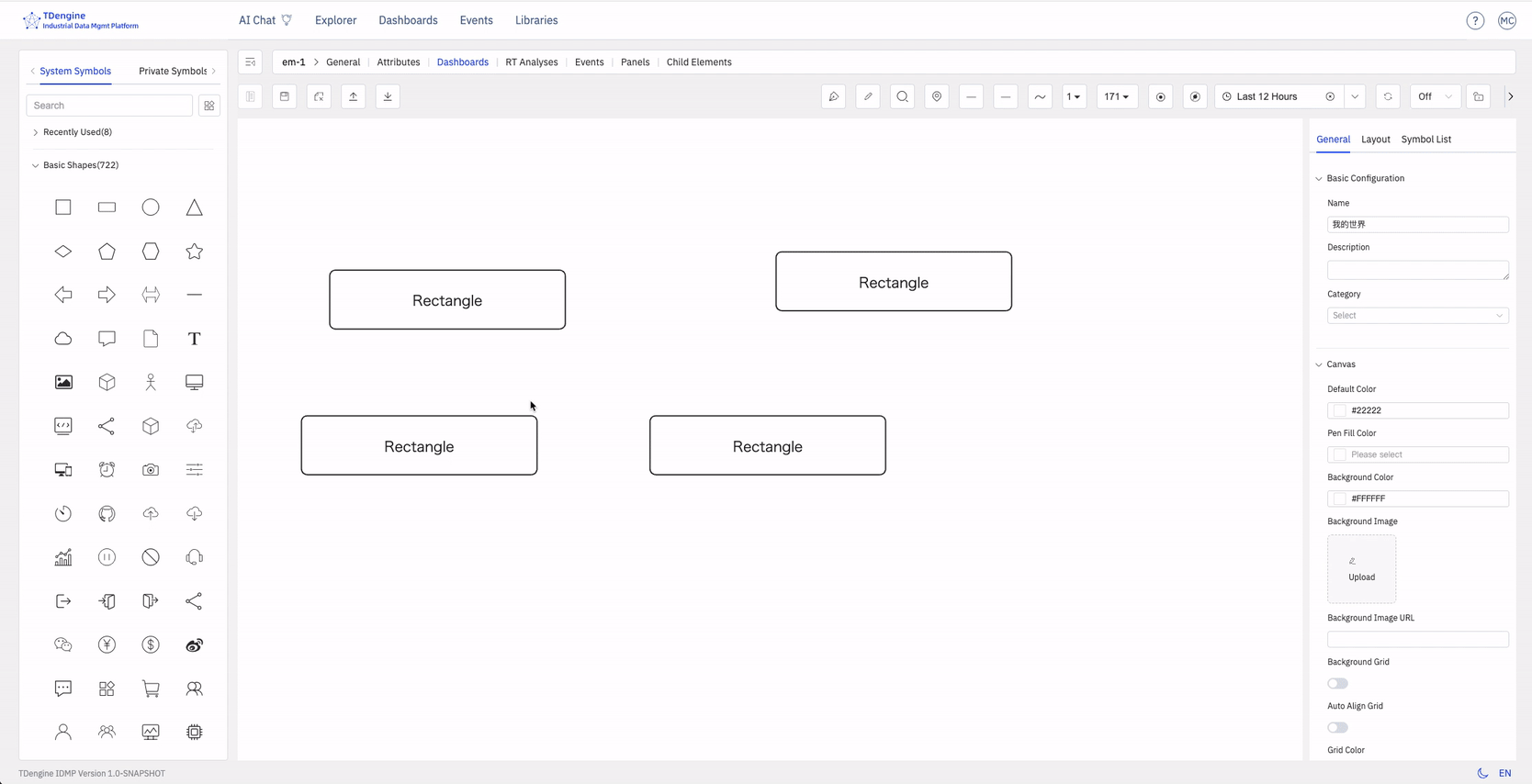The height and width of the screenshot is (784, 1532).
Task: Pick the dollar sign symbol
Action: click(151, 644)
